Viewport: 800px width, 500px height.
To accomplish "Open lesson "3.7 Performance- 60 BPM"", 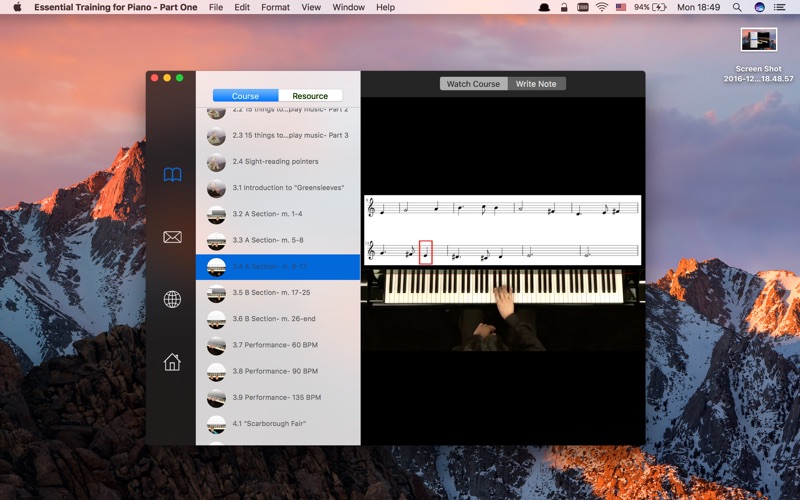I will [278, 345].
